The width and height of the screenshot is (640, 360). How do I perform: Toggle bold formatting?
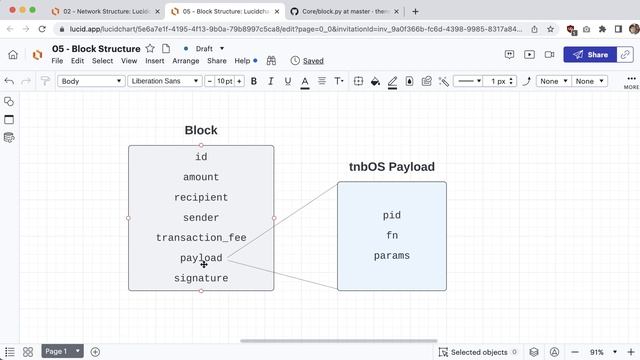pos(254,81)
